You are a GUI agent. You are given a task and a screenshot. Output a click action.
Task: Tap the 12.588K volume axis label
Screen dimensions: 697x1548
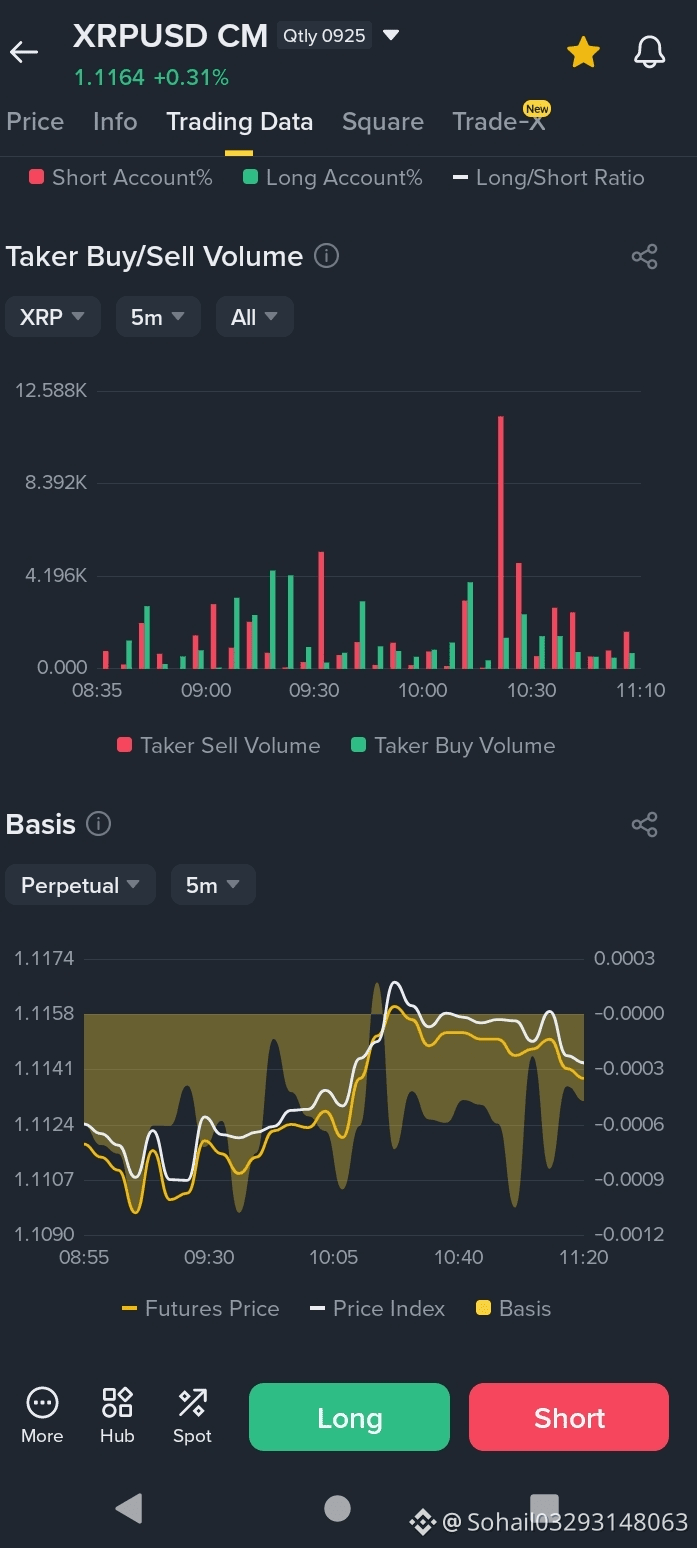(x=51, y=390)
